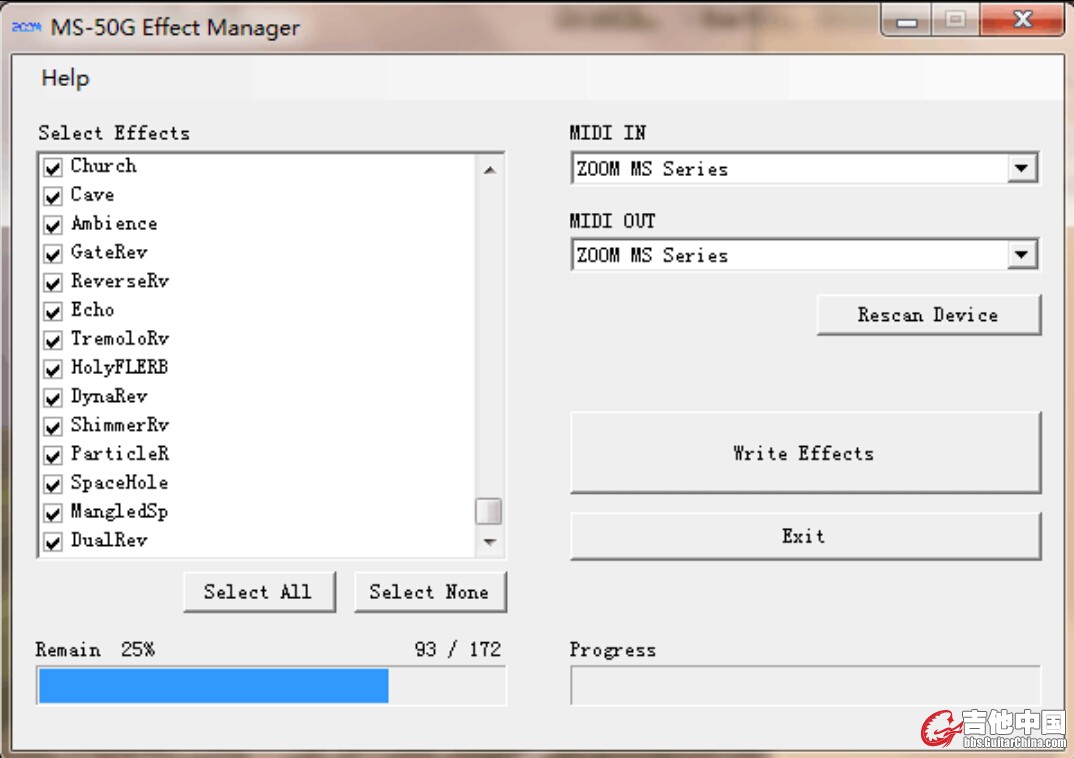Click Select None button
The image size is (1074, 758).
[430, 592]
